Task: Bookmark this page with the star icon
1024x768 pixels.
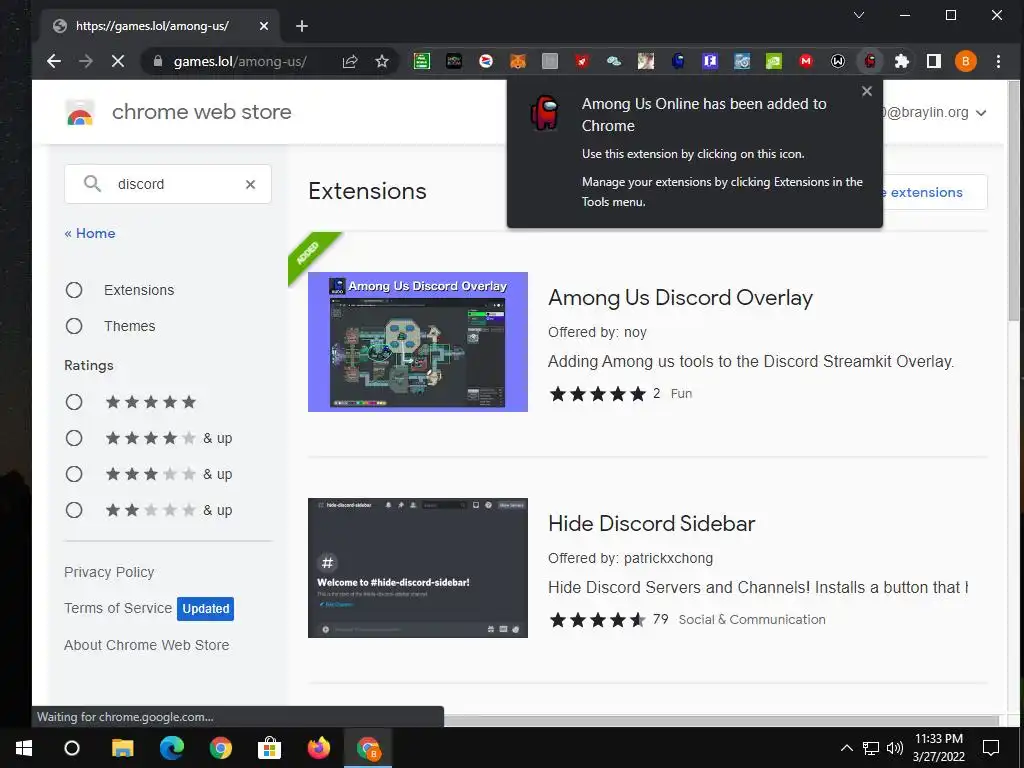Action: [382, 61]
